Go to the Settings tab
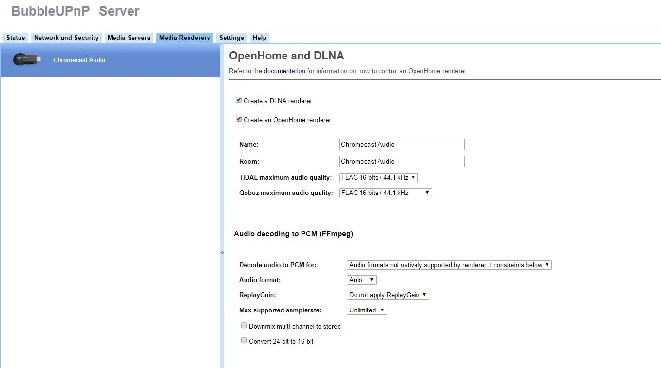 tap(231, 38)
